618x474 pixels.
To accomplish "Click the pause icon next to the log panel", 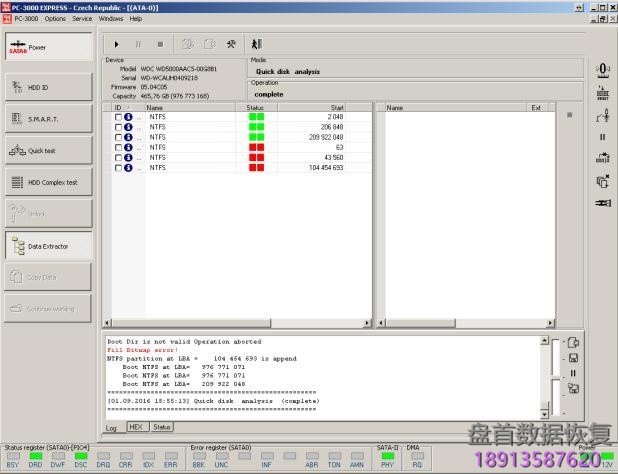I will pos(574,373).
